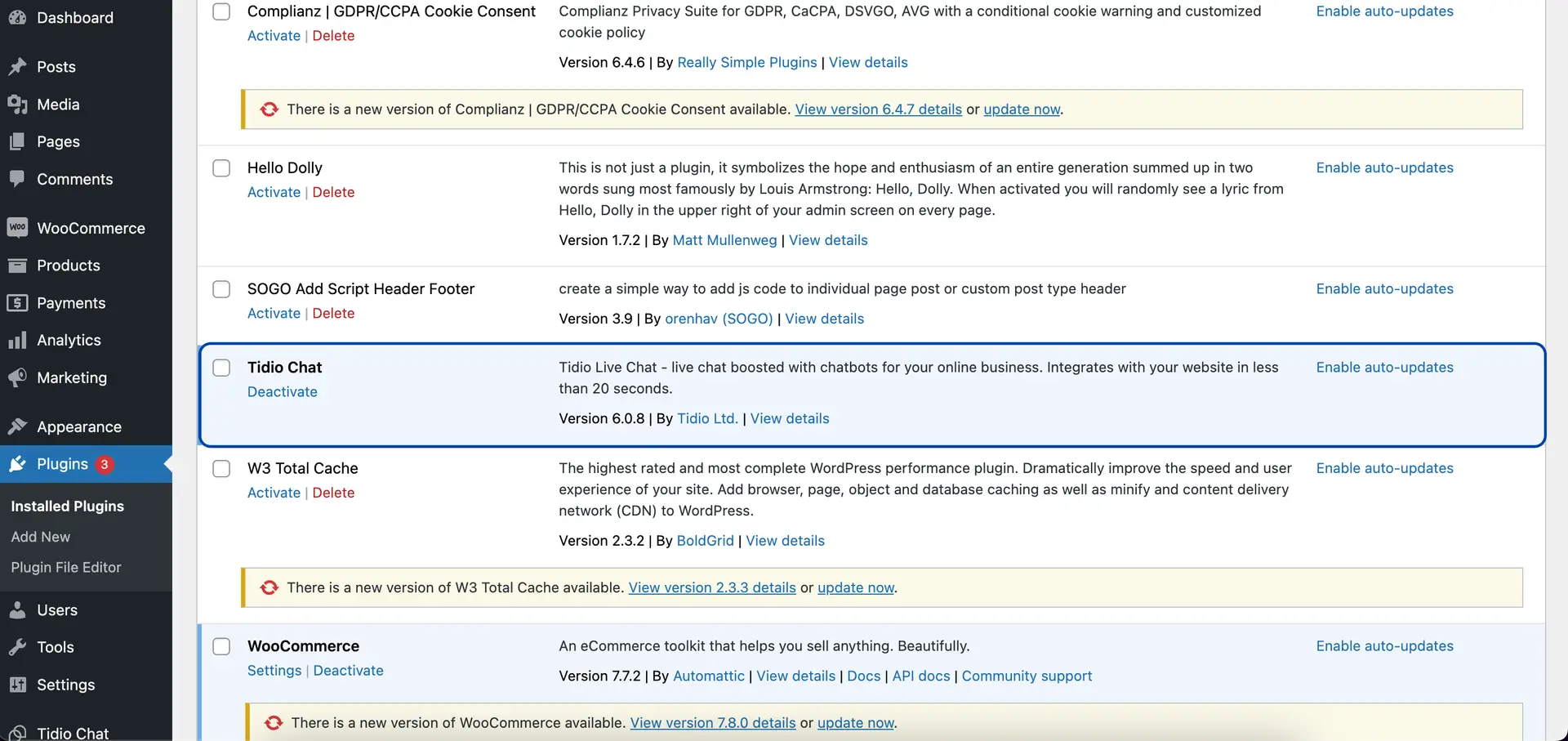
Task: Click update now for W3 Total Cache
Action: click(x=856, y=587)
